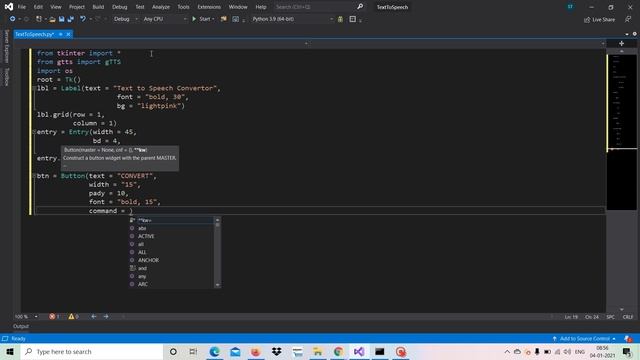Open the Project menu

[77, 7]
